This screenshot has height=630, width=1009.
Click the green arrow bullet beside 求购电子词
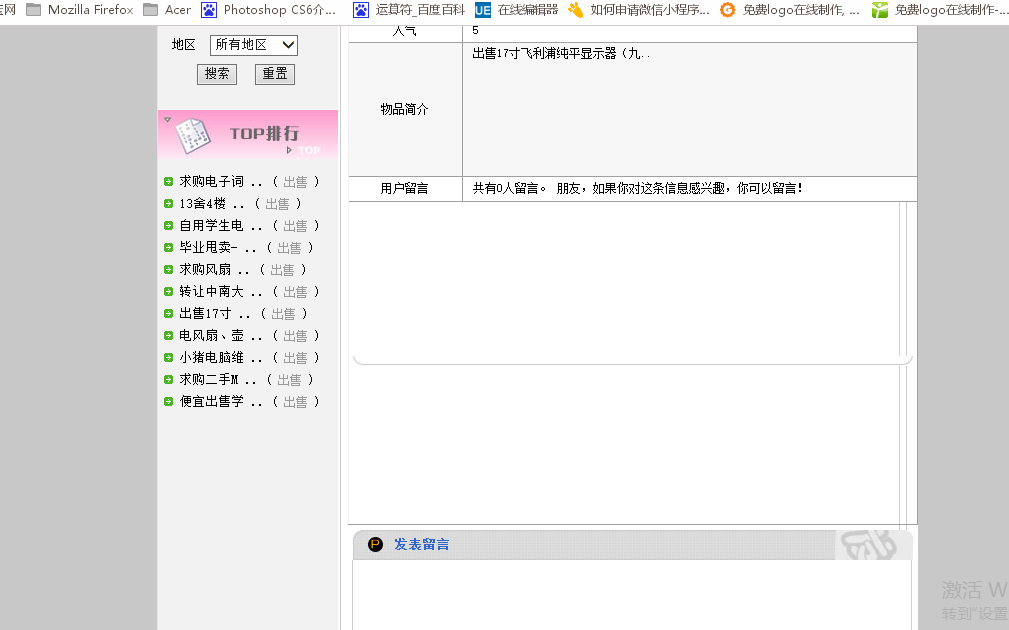168,182
